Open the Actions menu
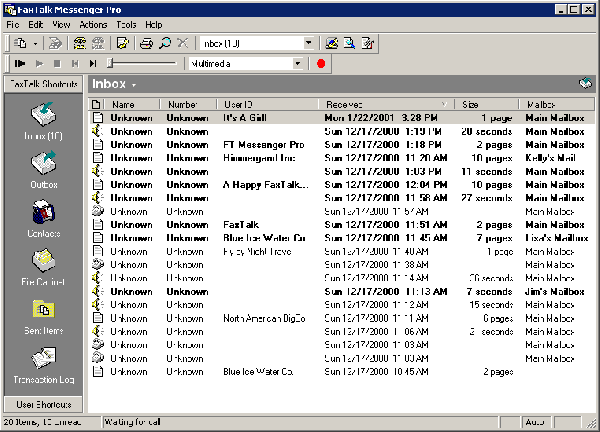Image resolution: width=600 pixels, height=432 pixels. click(93, 24)
